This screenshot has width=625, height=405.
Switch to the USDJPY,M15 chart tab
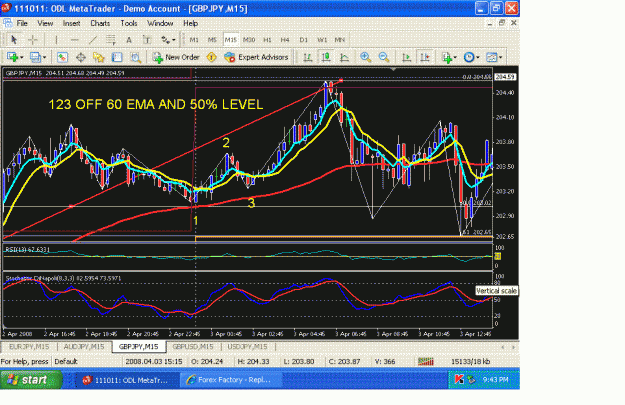coord(247,347)
